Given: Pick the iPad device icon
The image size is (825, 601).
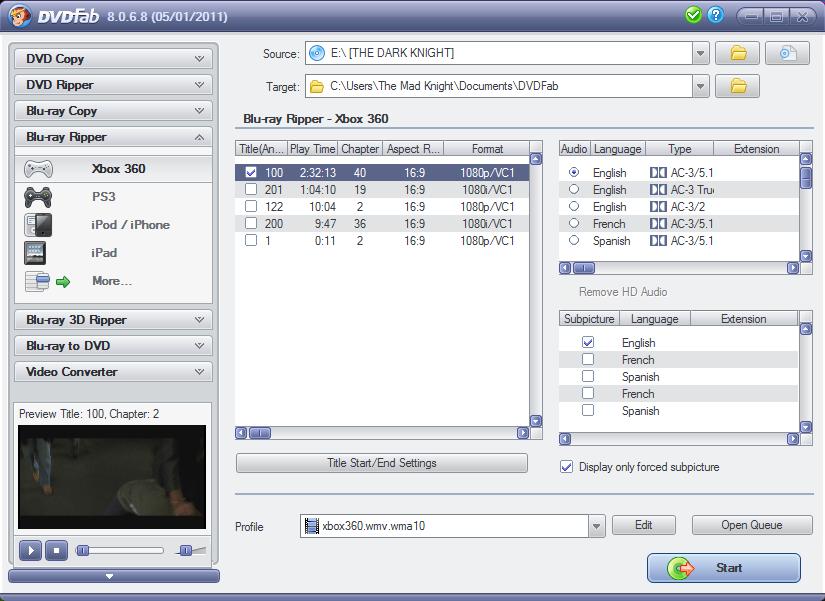Looking at the screenshot, I should click(37, 253).
